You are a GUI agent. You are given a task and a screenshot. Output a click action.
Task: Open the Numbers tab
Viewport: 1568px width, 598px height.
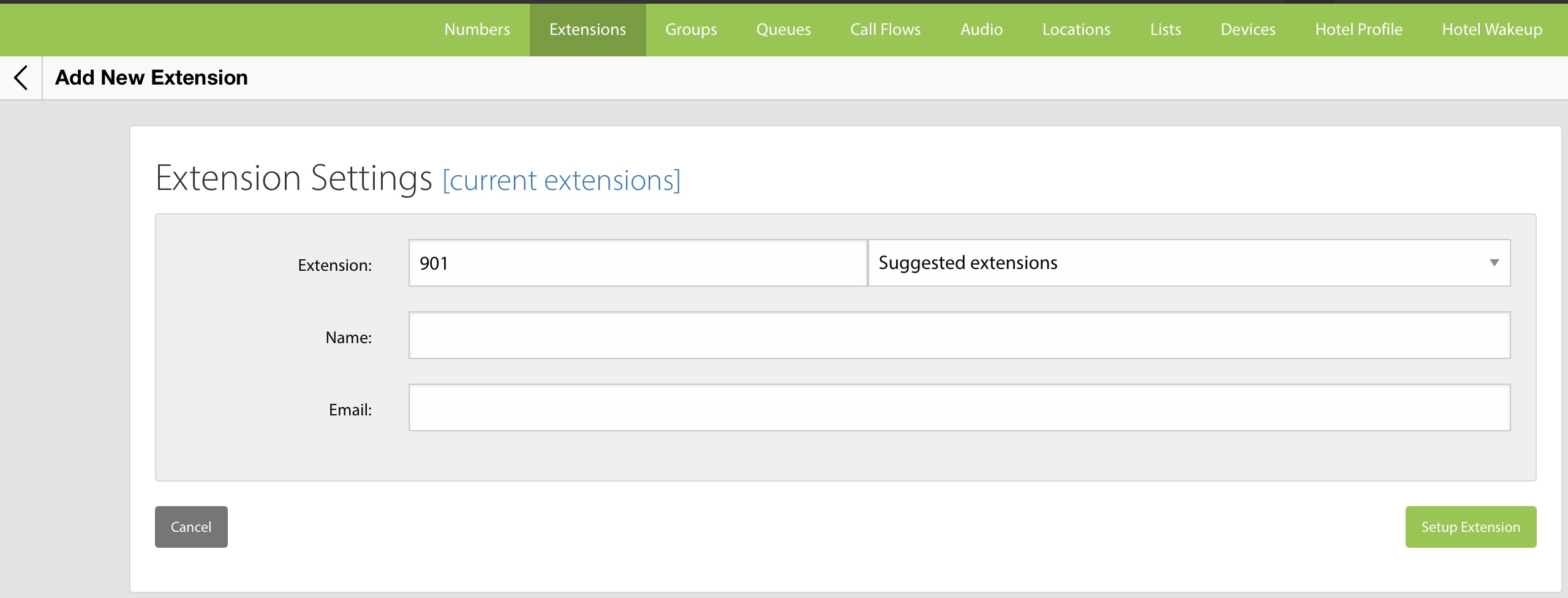pos(477,29)
